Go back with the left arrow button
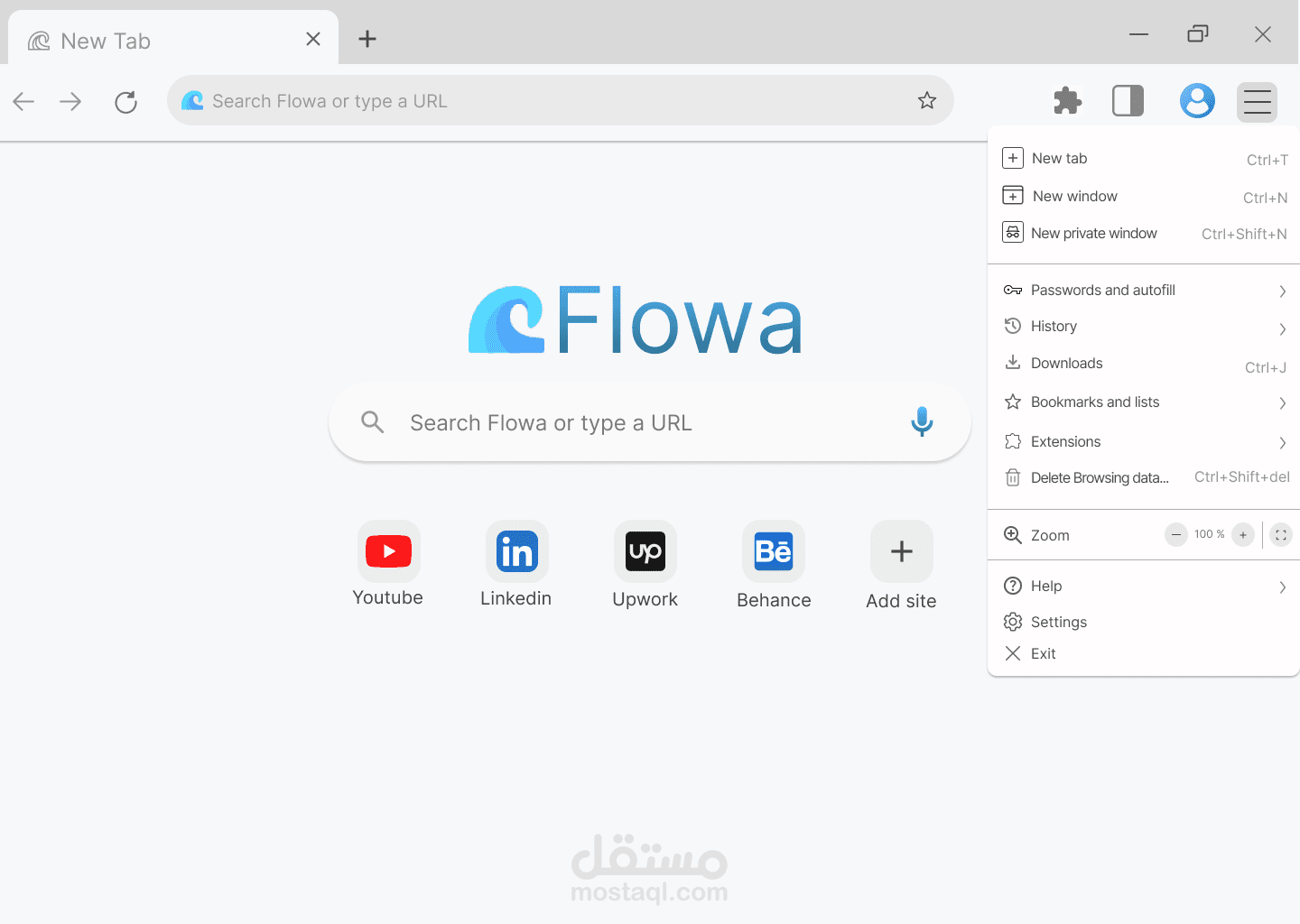Screen dimensions: 1300x924 [x=23, y=101]
